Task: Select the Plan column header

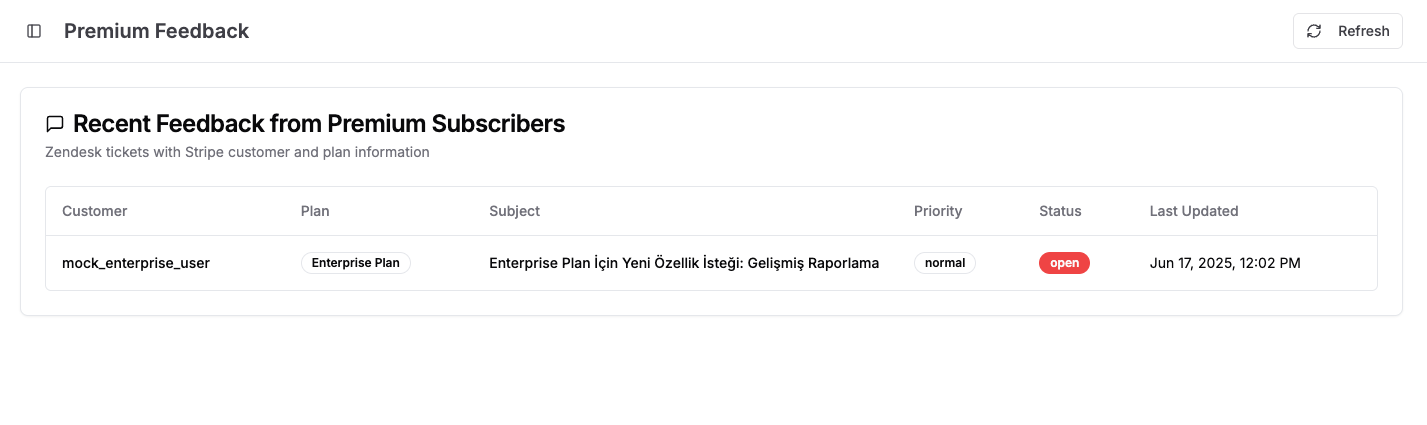Action: [315, 211]
